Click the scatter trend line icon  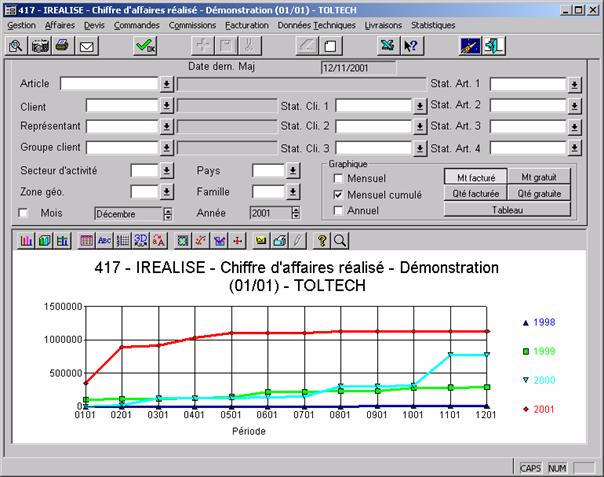coord(201,241)
